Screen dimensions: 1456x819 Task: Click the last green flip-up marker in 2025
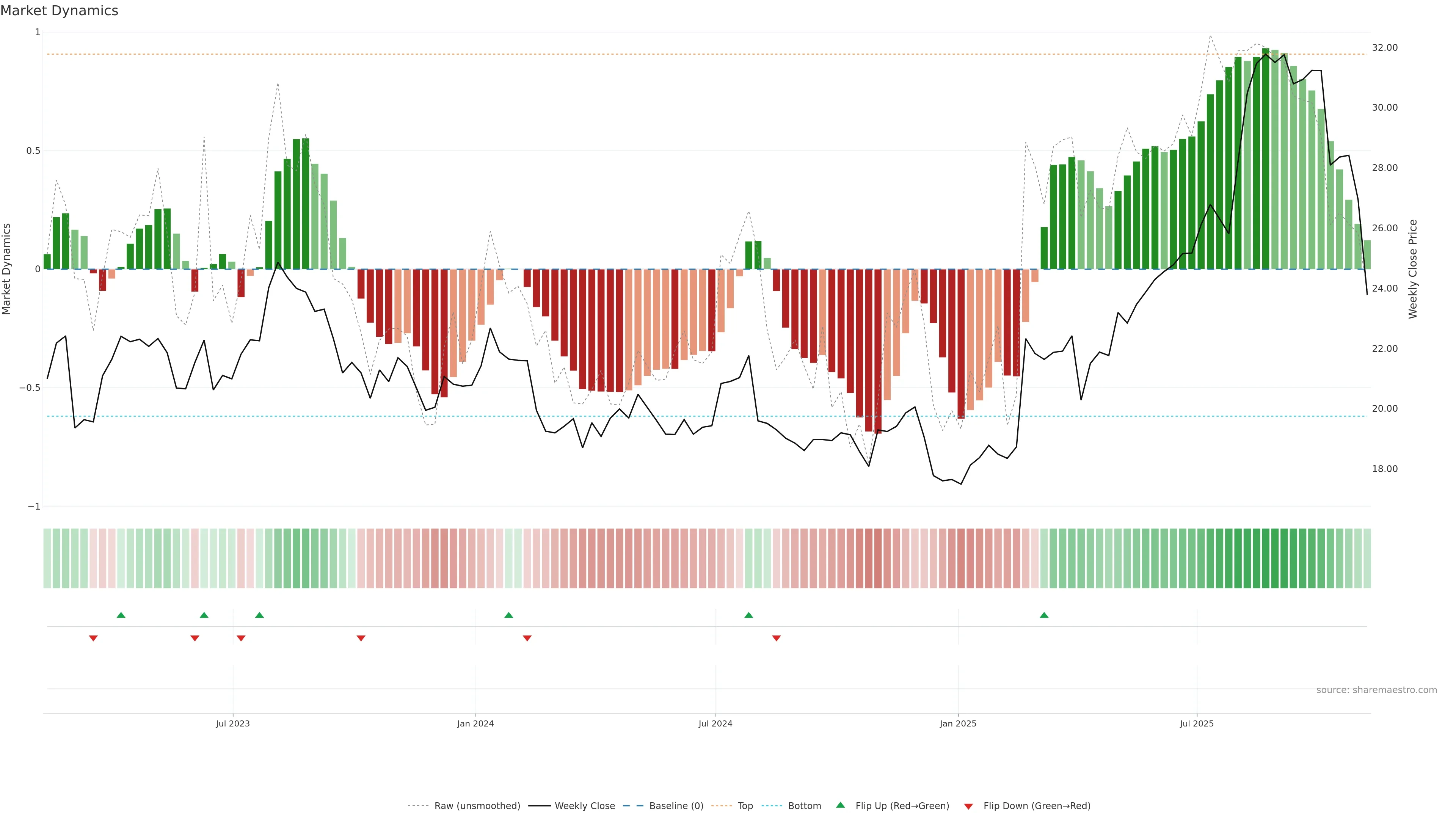1044,615
